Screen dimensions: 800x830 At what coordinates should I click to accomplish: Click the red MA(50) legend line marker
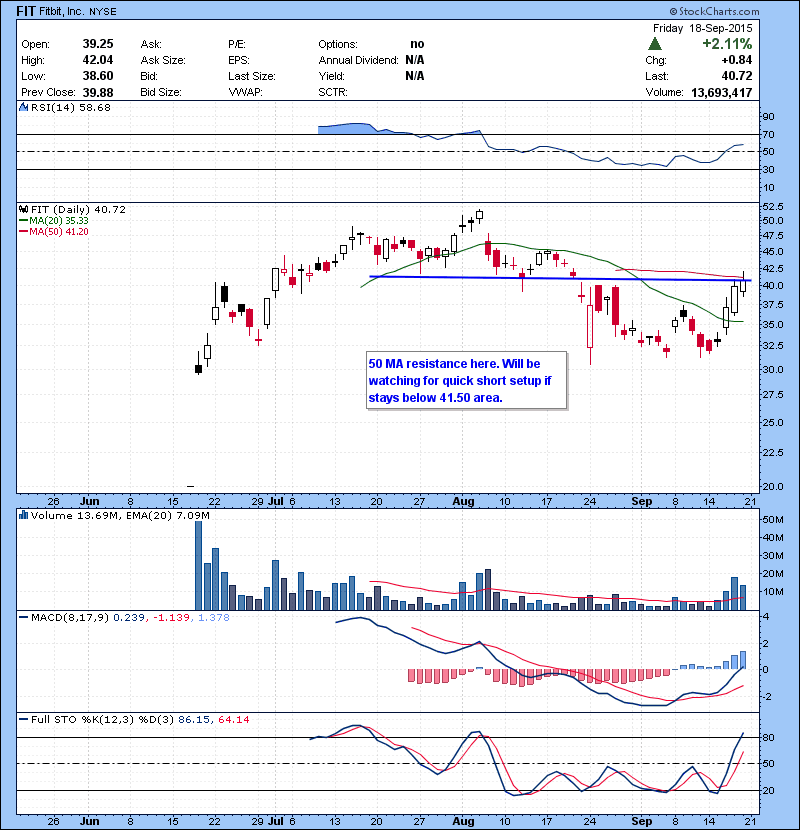23,231
